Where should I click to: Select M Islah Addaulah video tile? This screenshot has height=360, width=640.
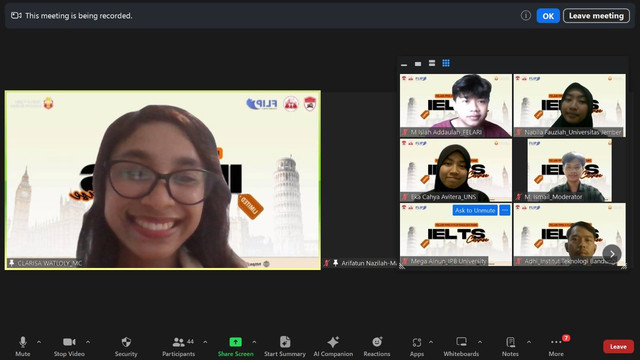tap(456, 105)
